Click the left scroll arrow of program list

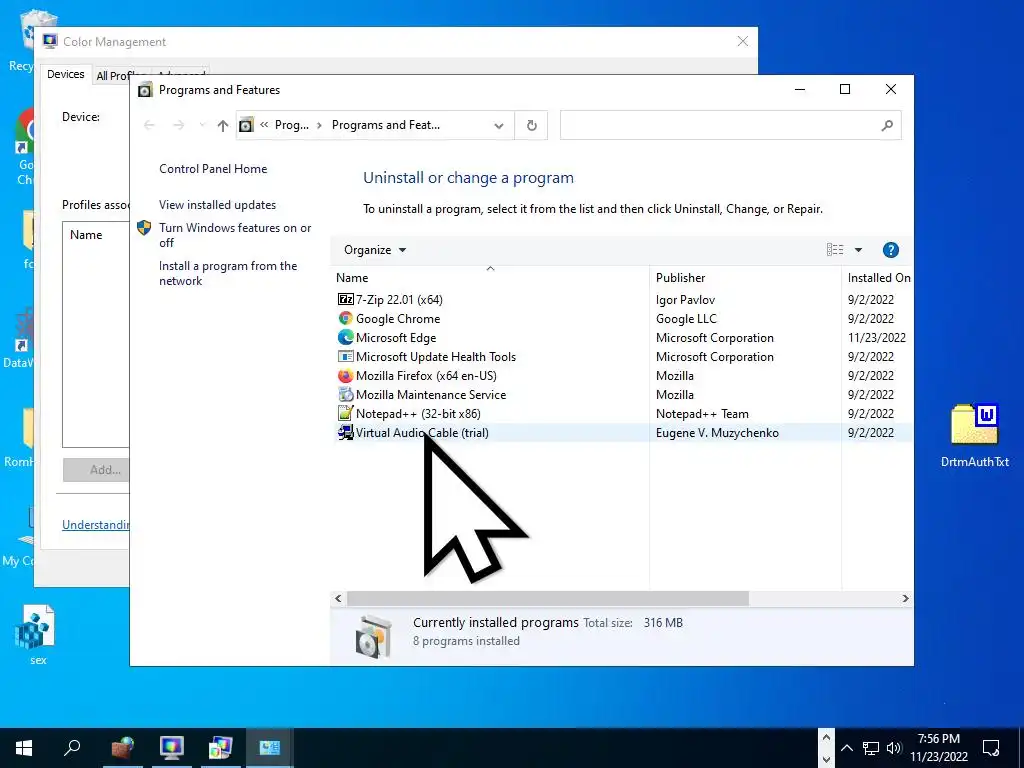pos(338,598)
